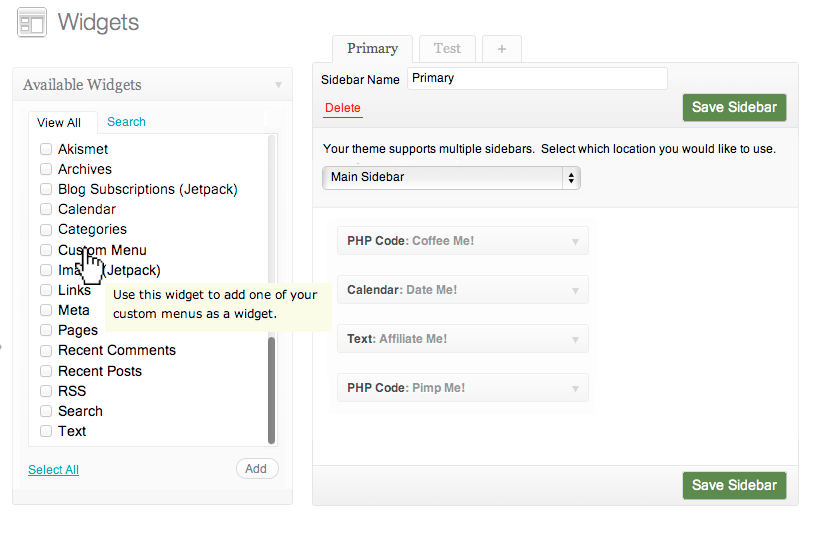Screen dimensions: 837x548
Task: Expand the PHP Code: Pimp Me! widget
Action: [x=575, y=388]
